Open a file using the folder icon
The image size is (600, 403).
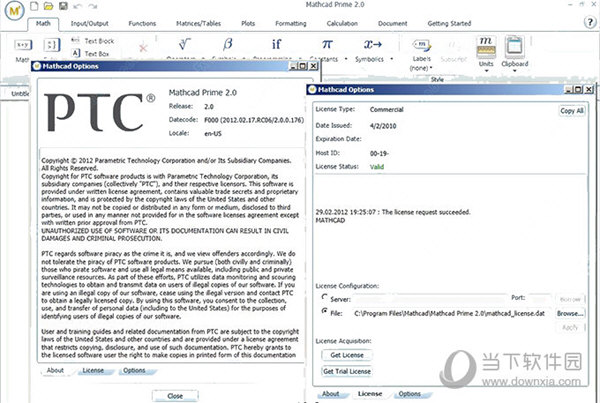tap(48, 6)
